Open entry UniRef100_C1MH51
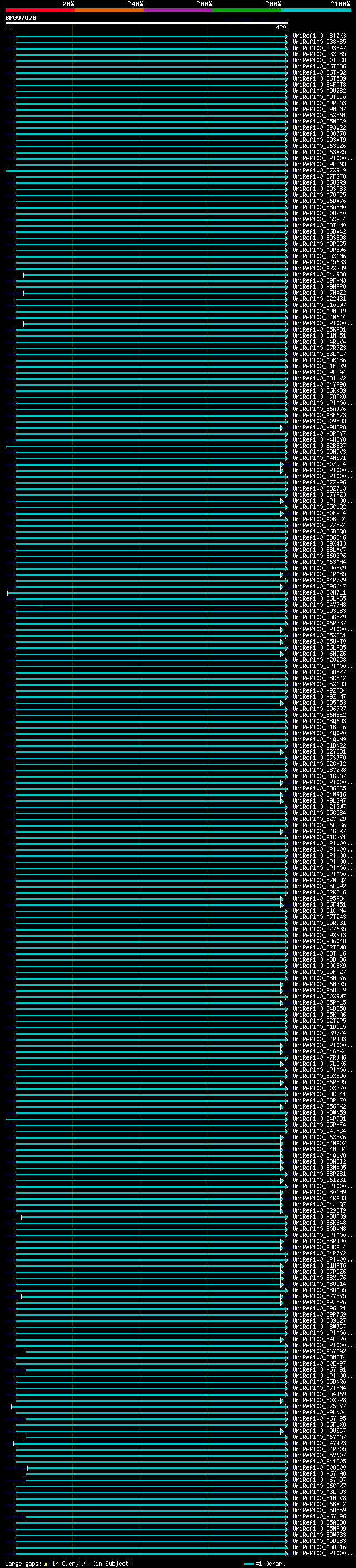This screenshot has height=1568, width=356. tap(319, 335)
